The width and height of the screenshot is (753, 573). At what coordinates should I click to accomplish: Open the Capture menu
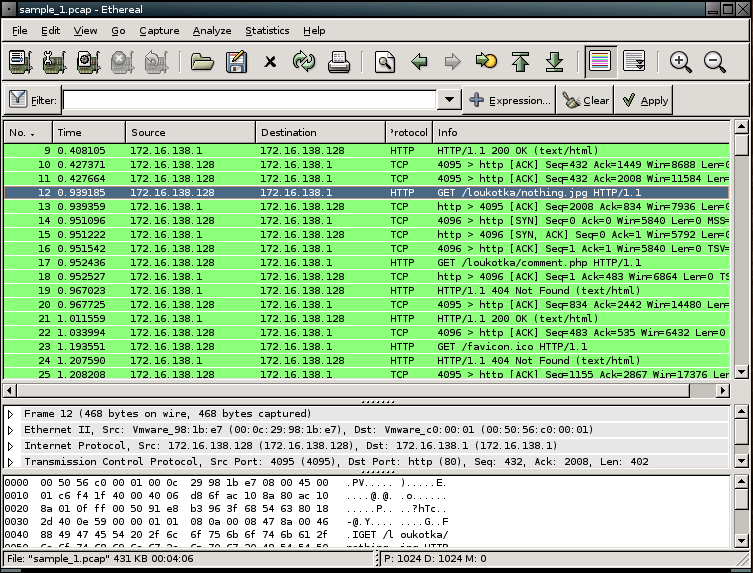pos(159,31)
